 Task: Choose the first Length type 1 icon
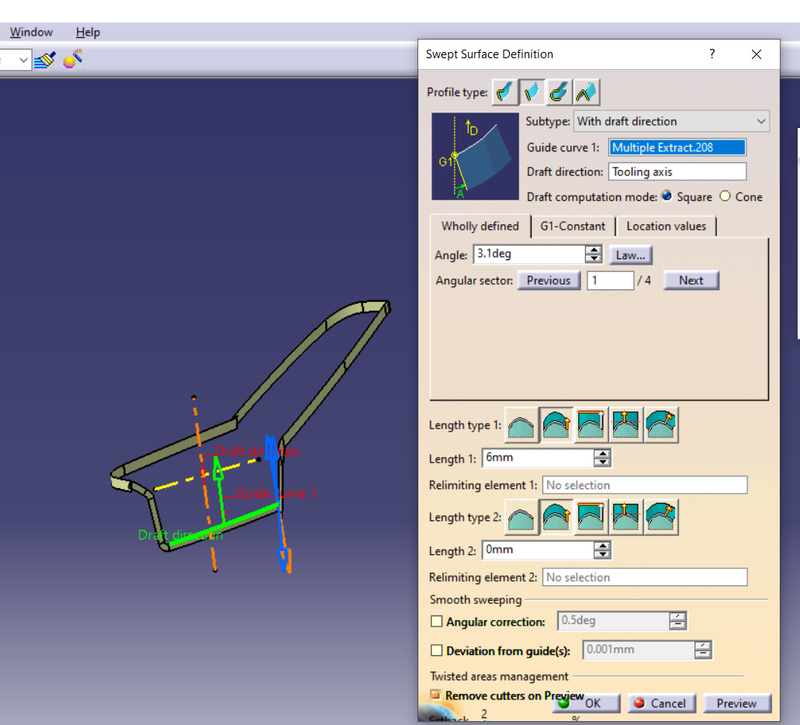coord(520,425)
